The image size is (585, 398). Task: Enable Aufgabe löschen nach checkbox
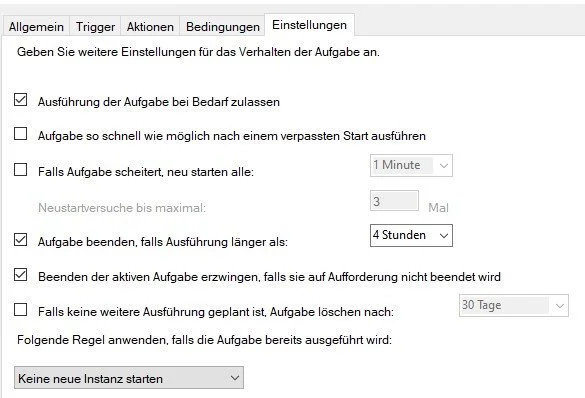(x=21, y=310)
